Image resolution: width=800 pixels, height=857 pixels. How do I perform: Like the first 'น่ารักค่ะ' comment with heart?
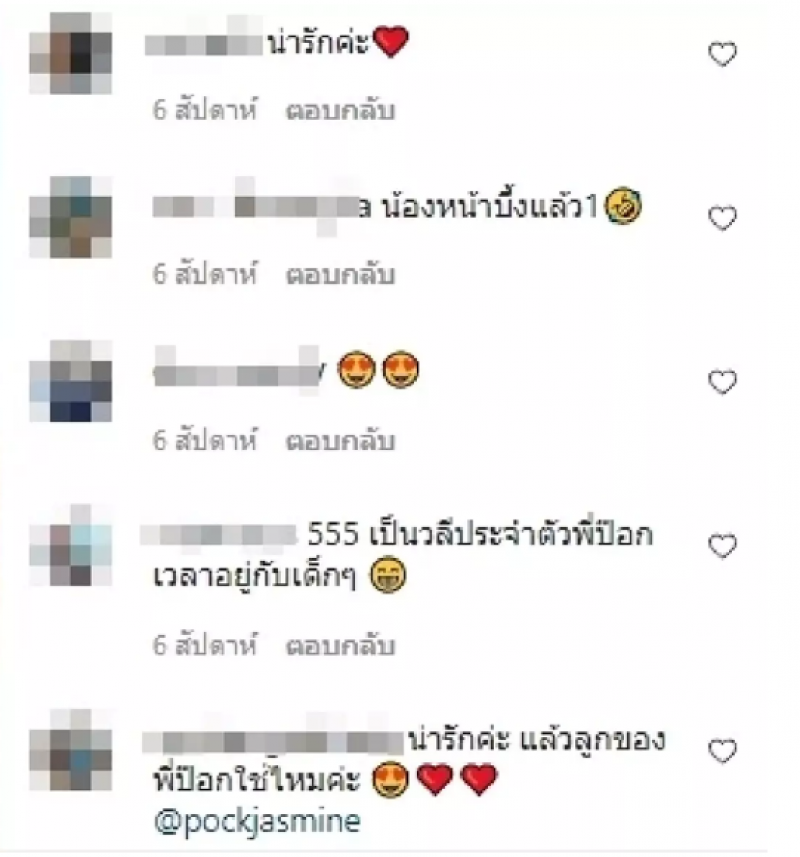point(722,54)
